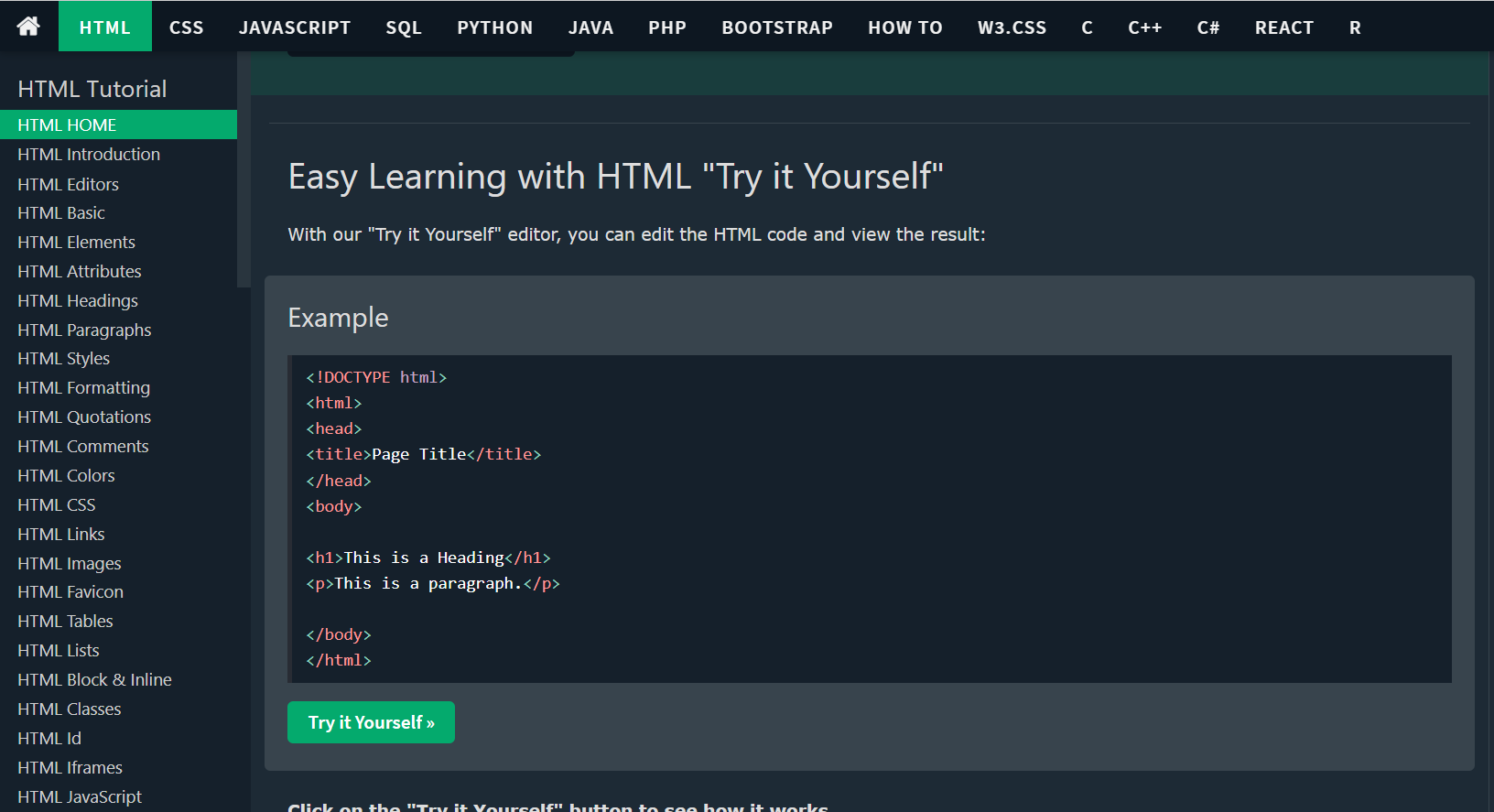Open HTML Classes chapter
Viewport: 1494px width, 812px height.
(x=118, y=709)
